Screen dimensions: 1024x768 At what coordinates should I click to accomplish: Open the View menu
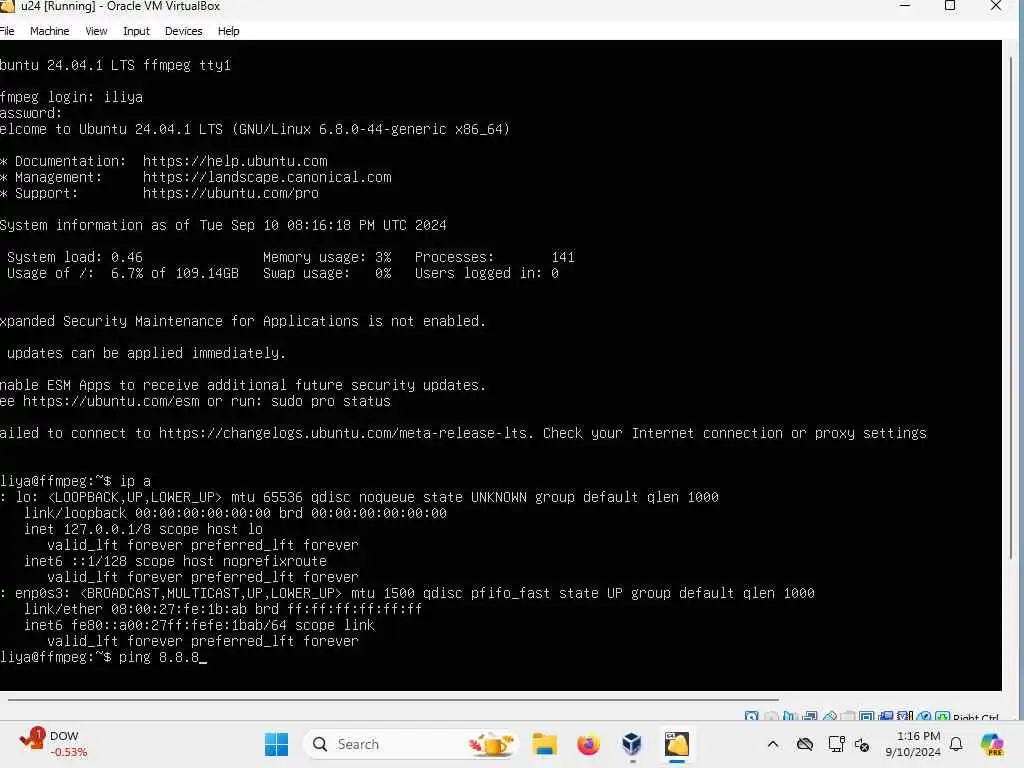[96, 31]
